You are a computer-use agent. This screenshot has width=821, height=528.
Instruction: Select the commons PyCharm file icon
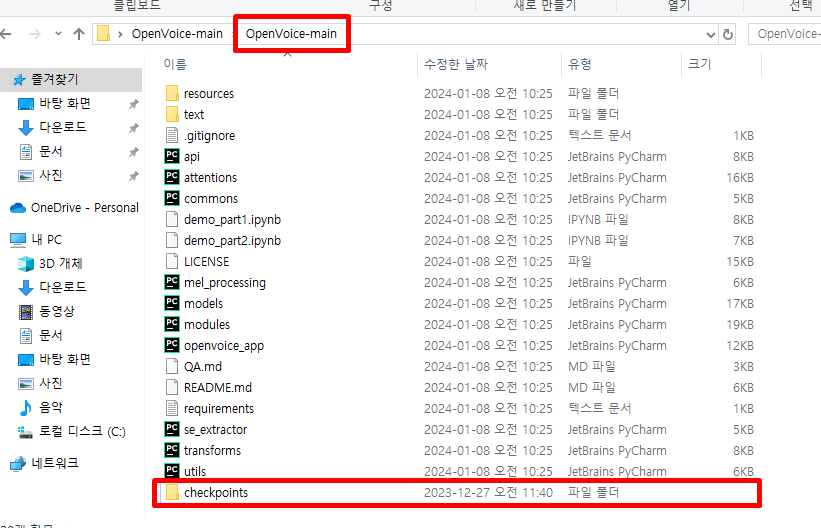coord(172,198)
